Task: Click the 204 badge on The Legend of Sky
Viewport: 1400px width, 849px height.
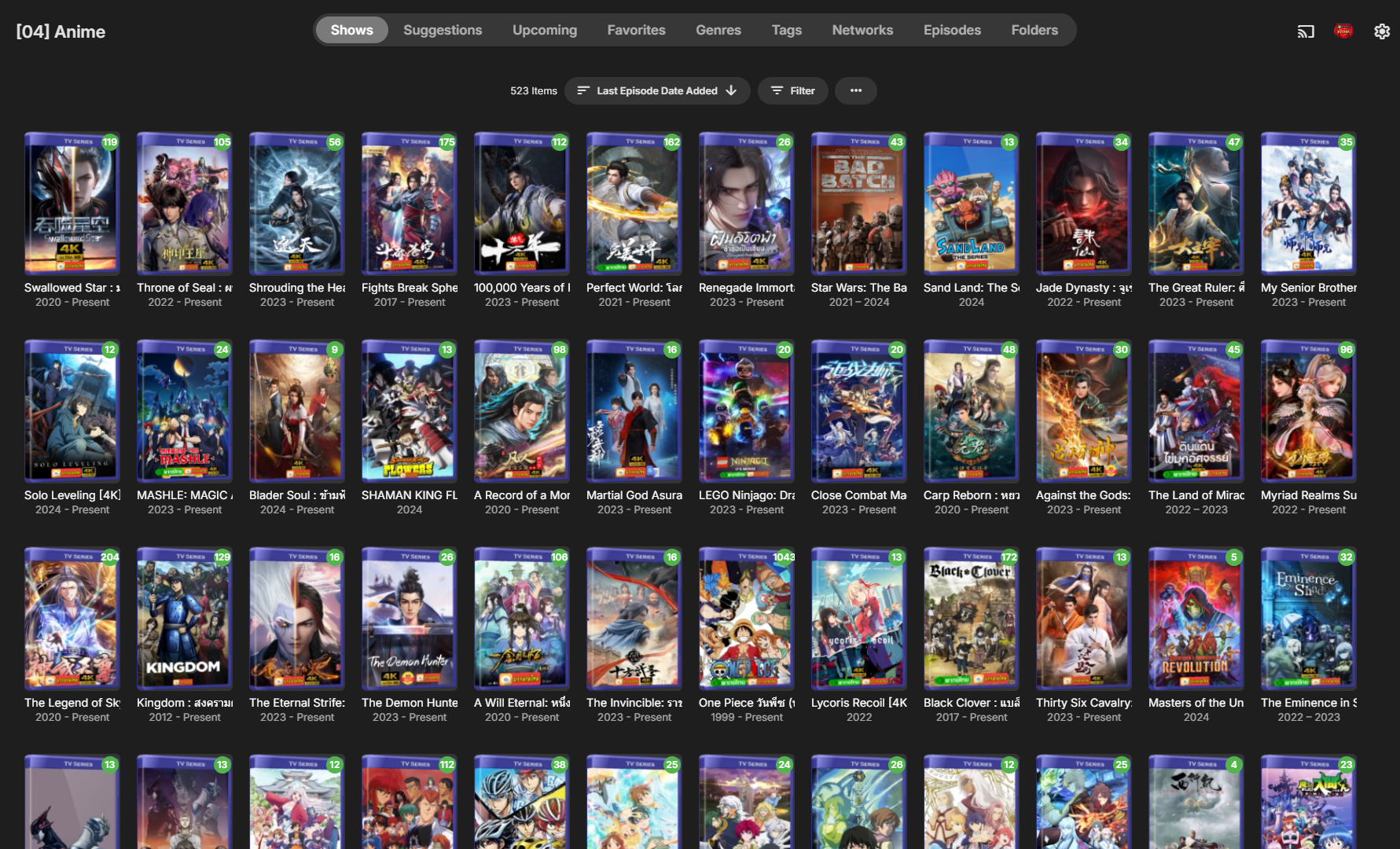Action: pyautogui.click(x=110, y=557)
